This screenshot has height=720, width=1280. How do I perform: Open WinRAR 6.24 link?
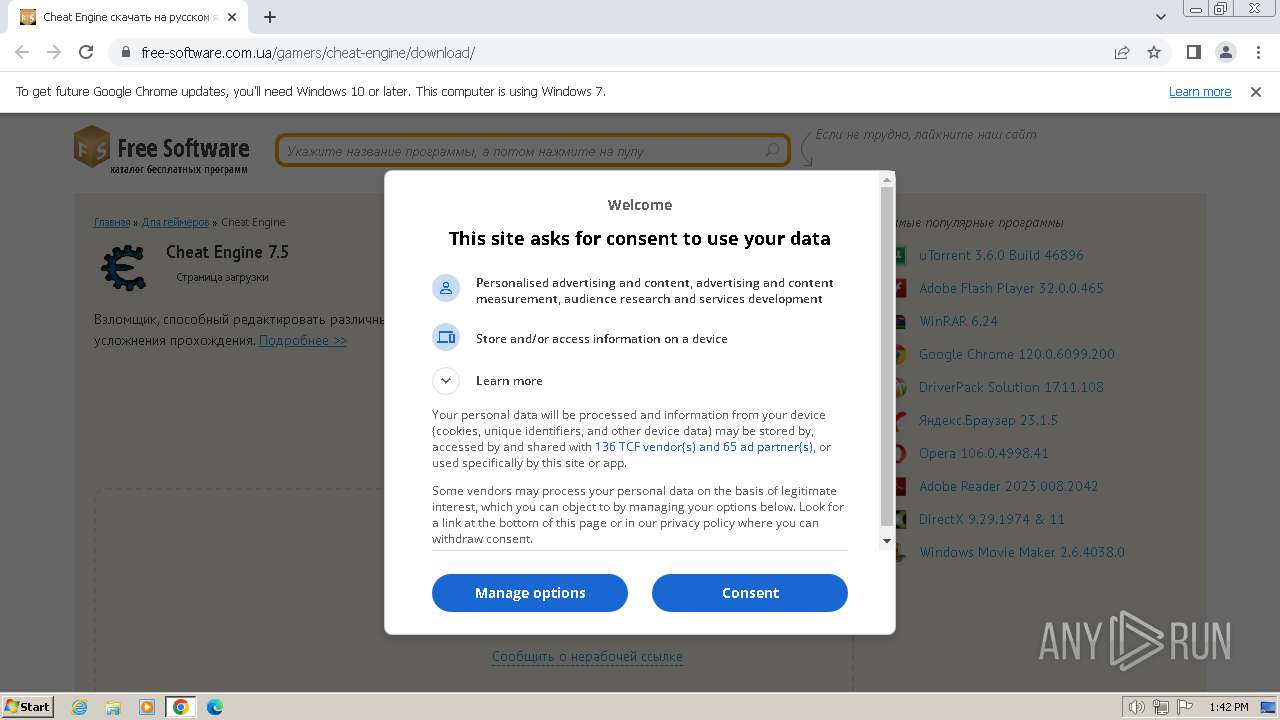958,321
